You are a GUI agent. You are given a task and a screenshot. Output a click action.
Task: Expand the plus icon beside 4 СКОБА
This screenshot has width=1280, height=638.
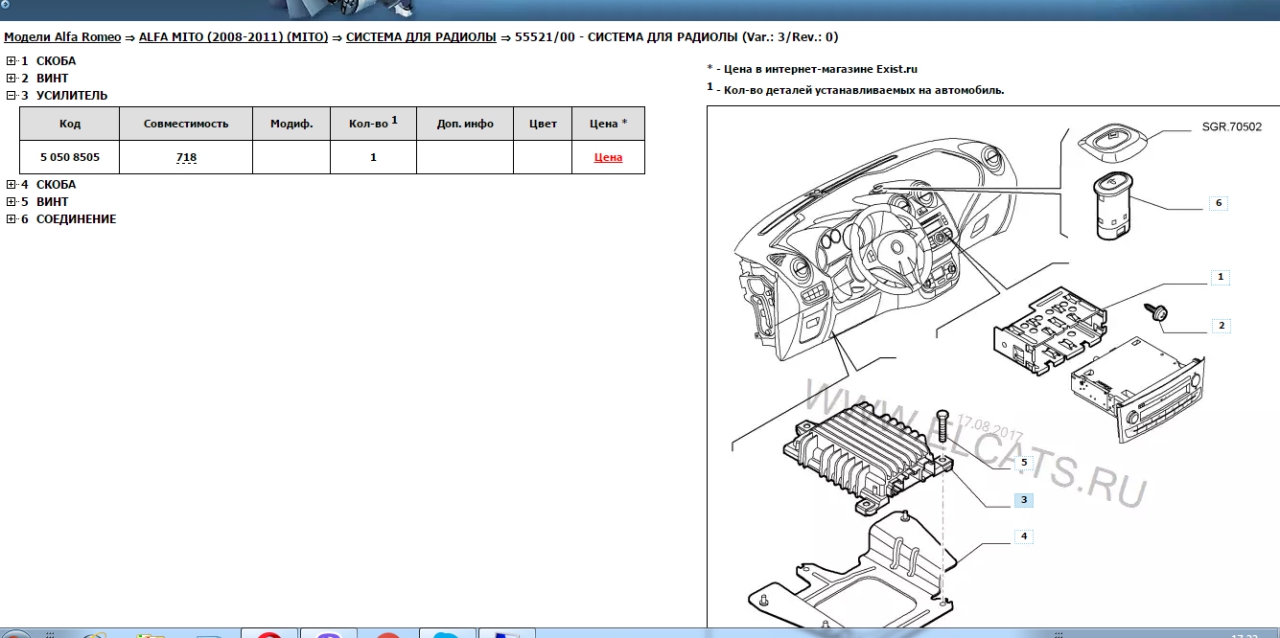(11, 184)
